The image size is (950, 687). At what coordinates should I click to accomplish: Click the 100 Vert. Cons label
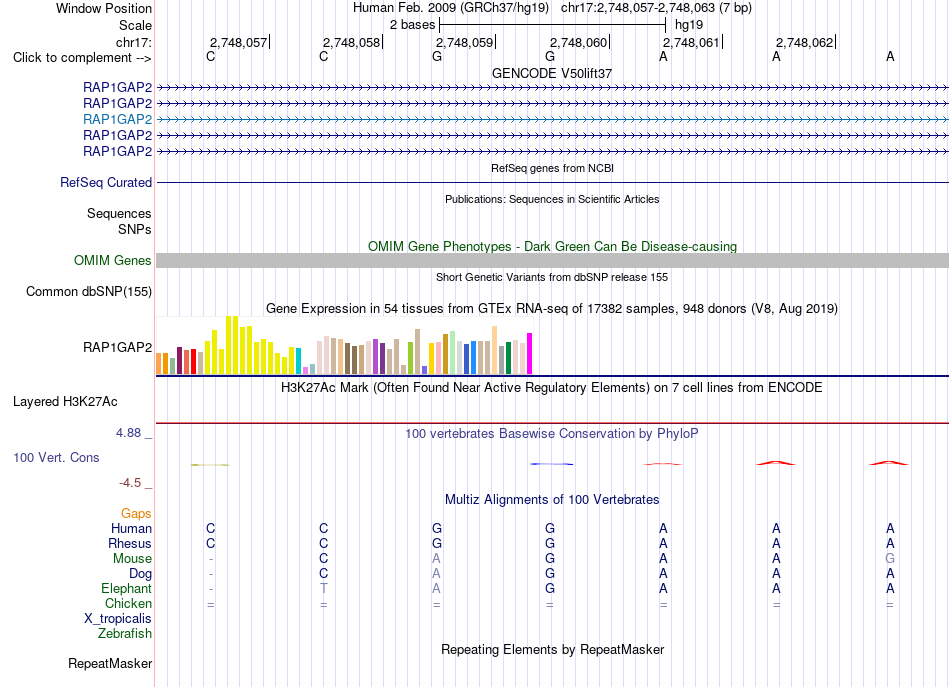click(x=56, y=457)
